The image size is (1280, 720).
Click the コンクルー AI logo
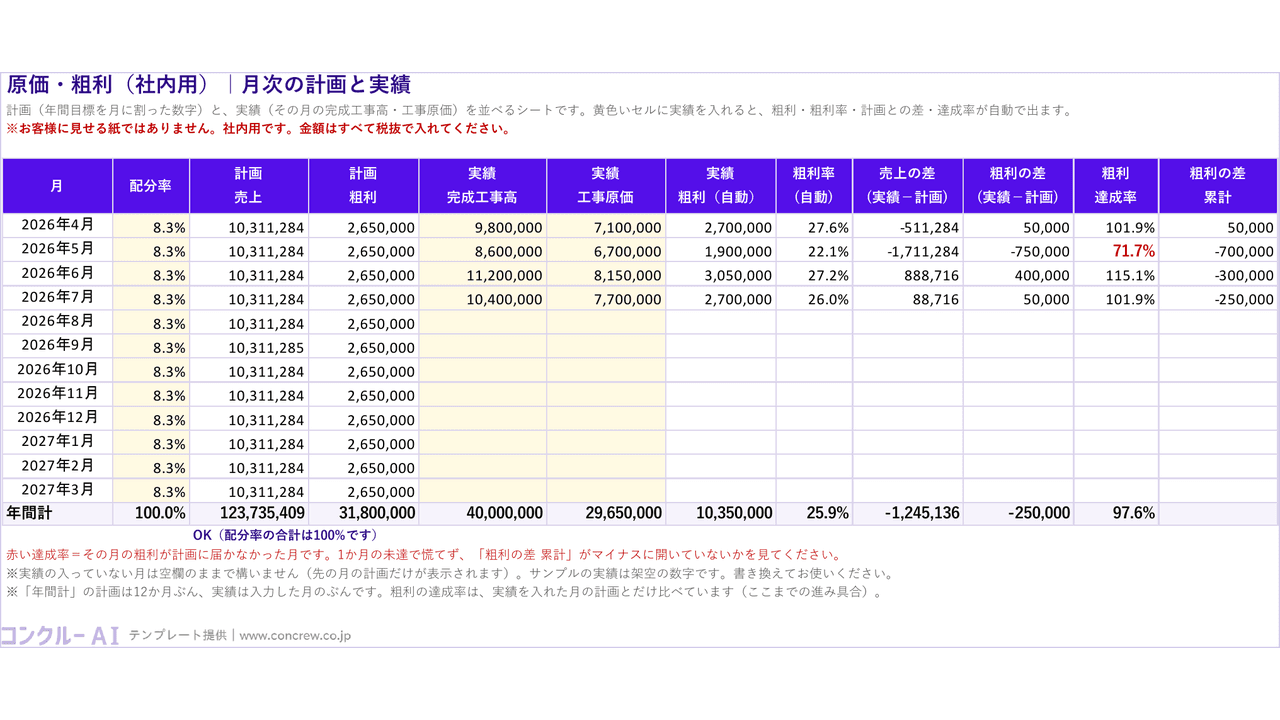[x=61, y=635]
